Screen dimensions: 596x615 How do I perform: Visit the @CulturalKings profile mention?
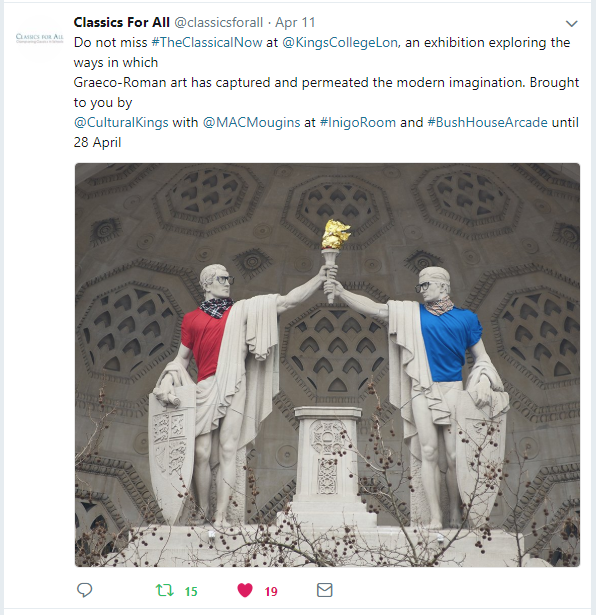tap(121, 122)
